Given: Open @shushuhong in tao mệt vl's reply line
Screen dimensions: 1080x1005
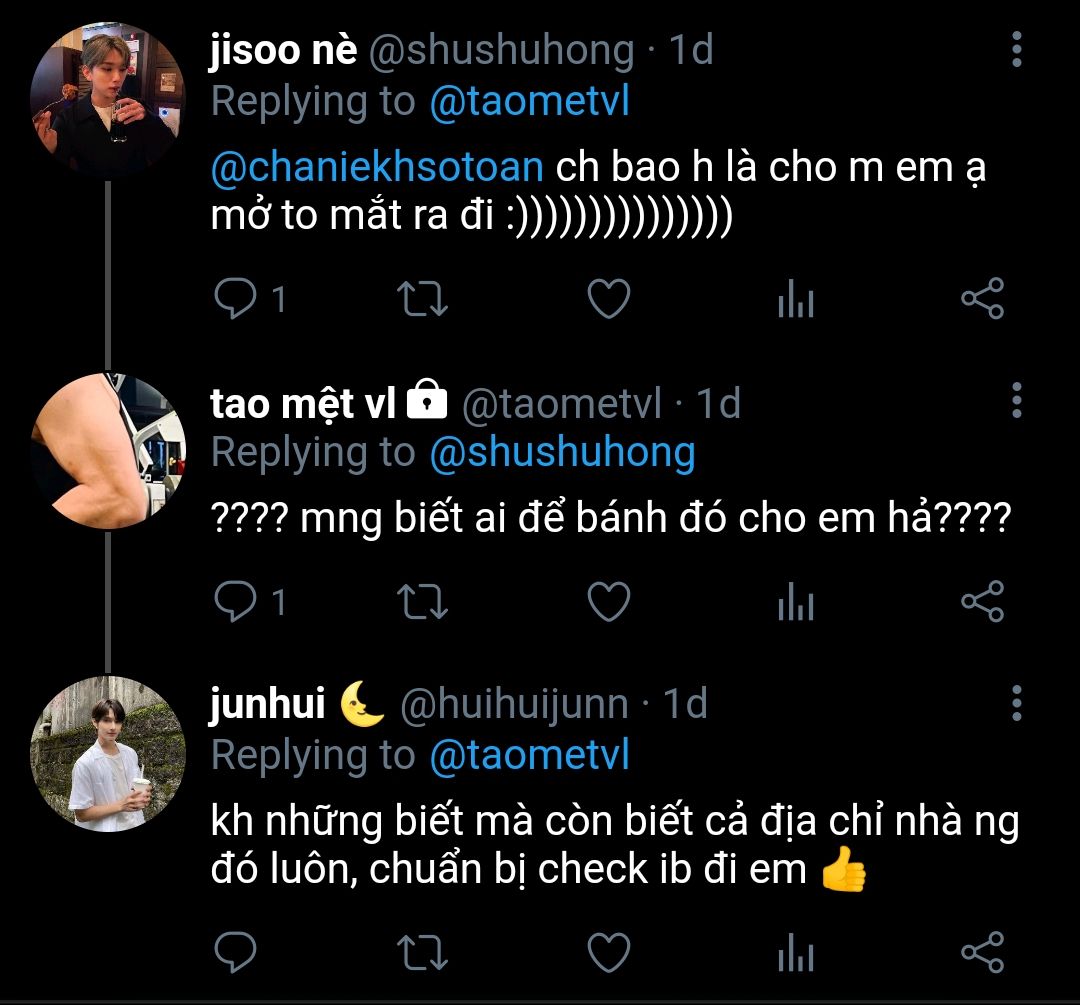Looking at the screenshot, I should coord(562,453).
